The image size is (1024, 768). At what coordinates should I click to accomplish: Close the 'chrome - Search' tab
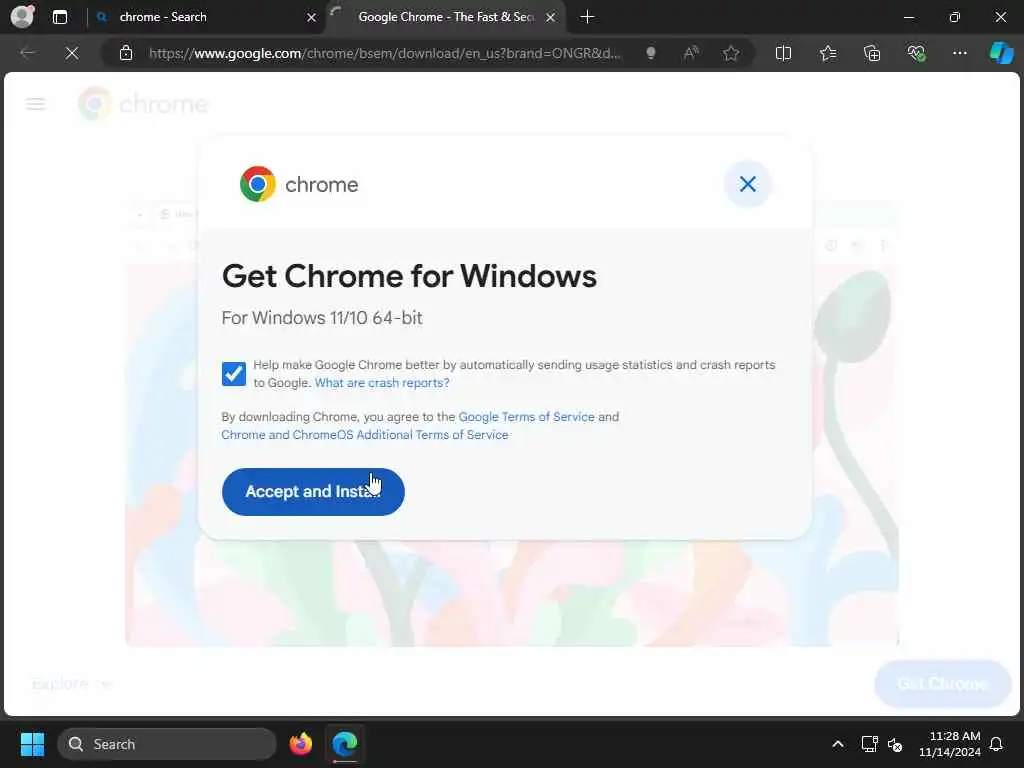pyautogui.click(x=312, y=18)
